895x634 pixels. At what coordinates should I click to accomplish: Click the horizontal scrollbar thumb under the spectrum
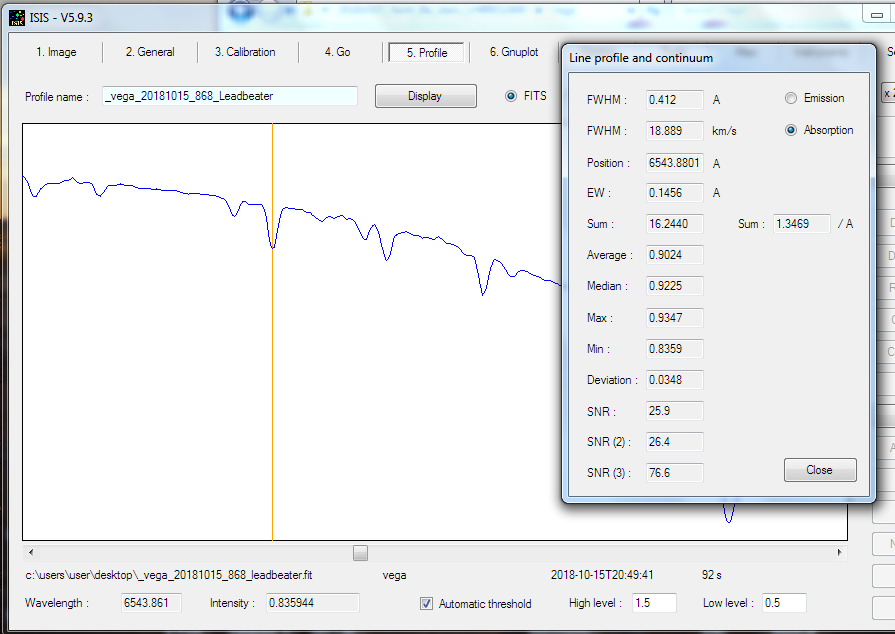click(360, 552)
